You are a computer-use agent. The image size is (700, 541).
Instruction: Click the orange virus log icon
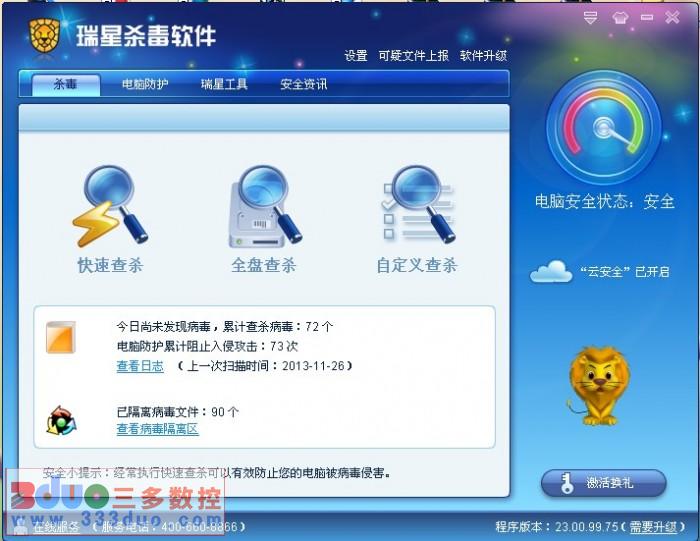coord(61,337)
